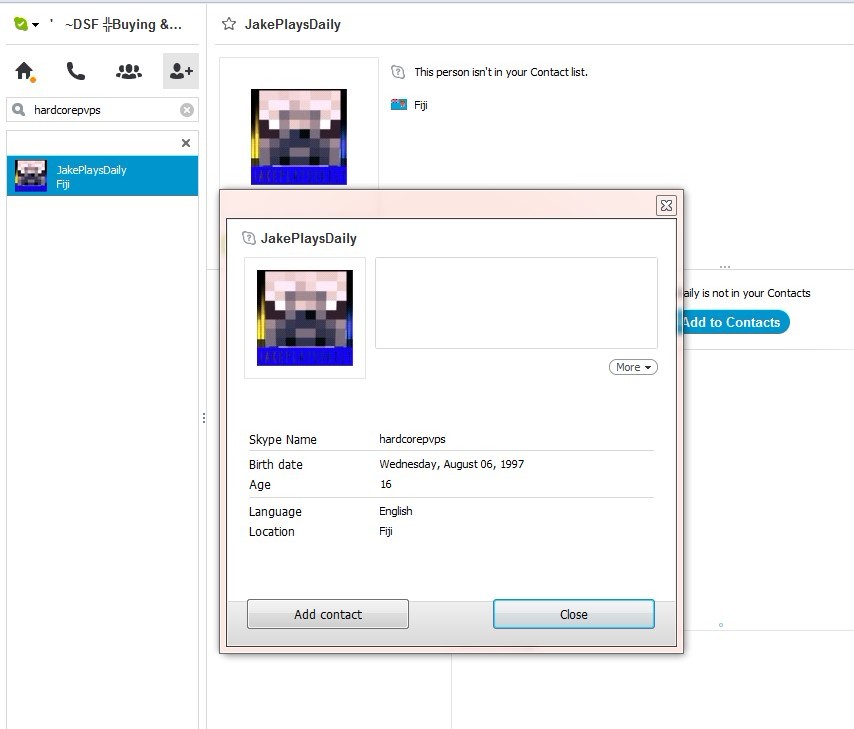Click the sidebar vertical splitter dots
854x729 pixels.
click(204, 418)
